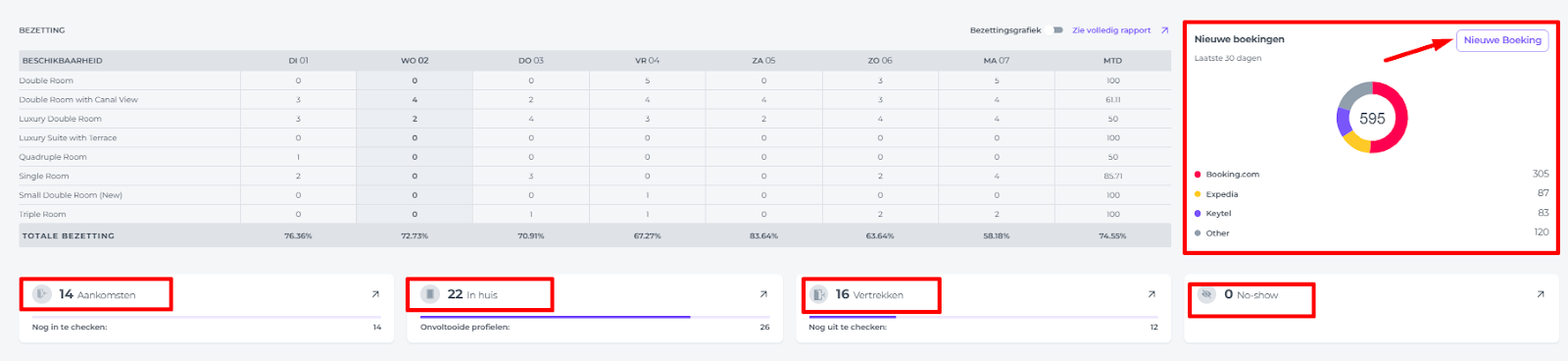Viewport: 1568px width, 361px height.
Task: Click Other count 120
Action: click(1542, 232)
